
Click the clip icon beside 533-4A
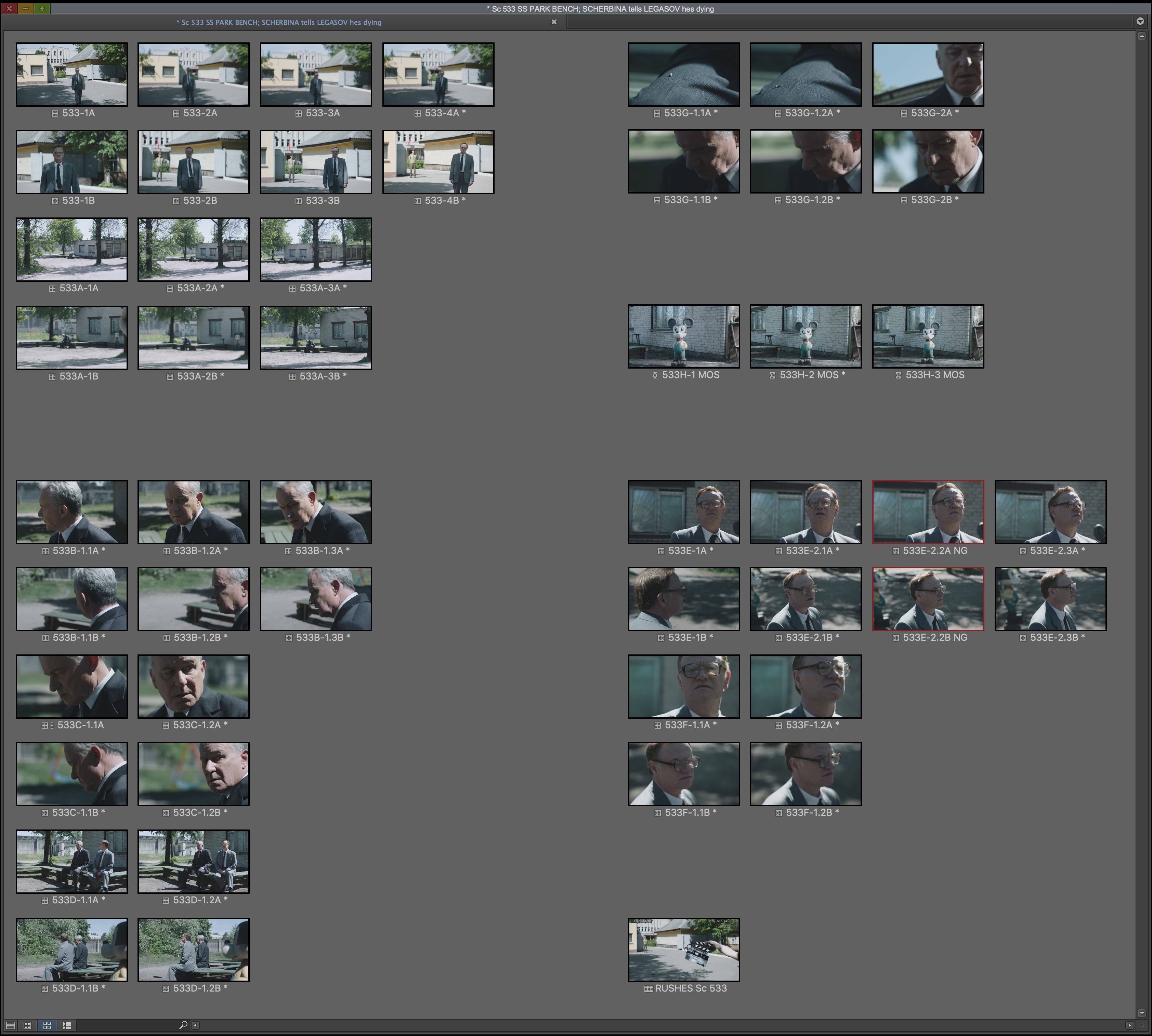click(417, 113)
